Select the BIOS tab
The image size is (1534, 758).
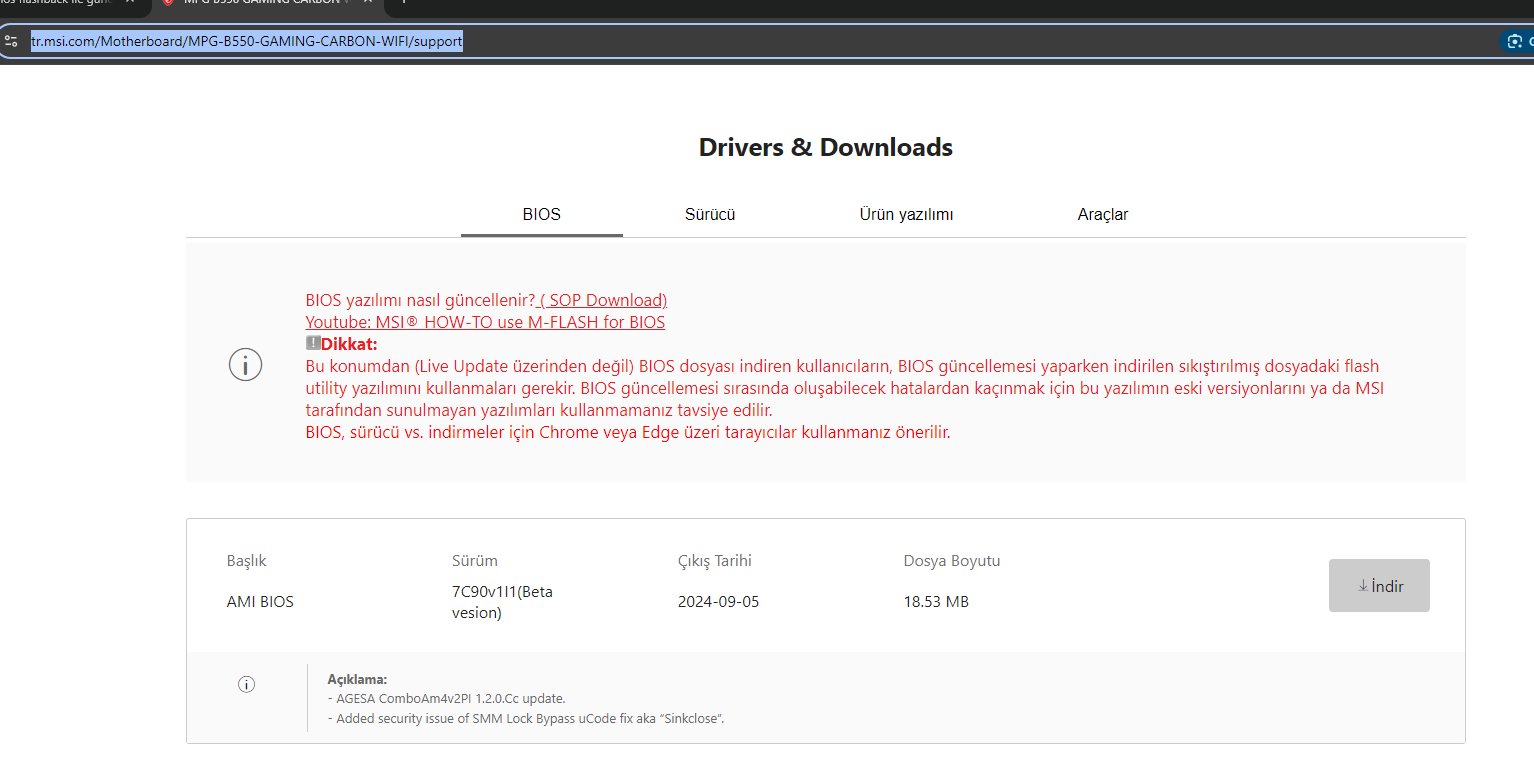click(542, 215)
